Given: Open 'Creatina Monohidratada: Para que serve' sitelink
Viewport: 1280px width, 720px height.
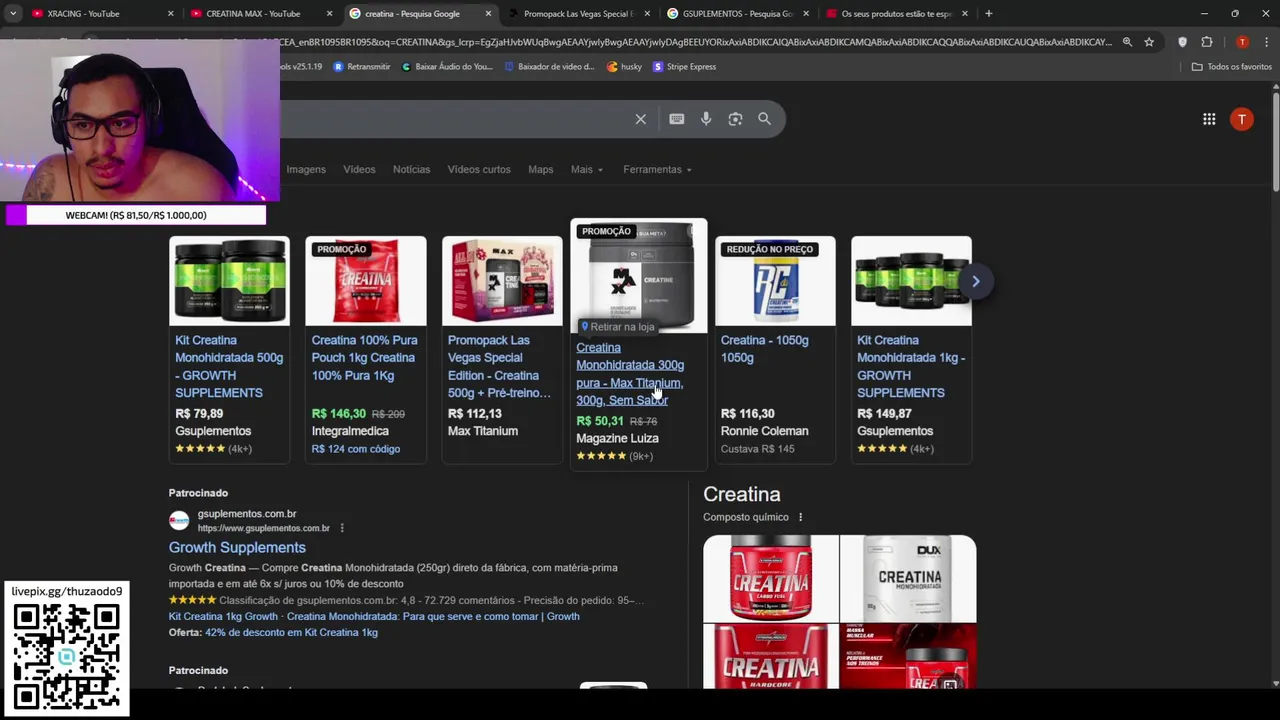Looking at the screenshot, I should pos(433,616).
